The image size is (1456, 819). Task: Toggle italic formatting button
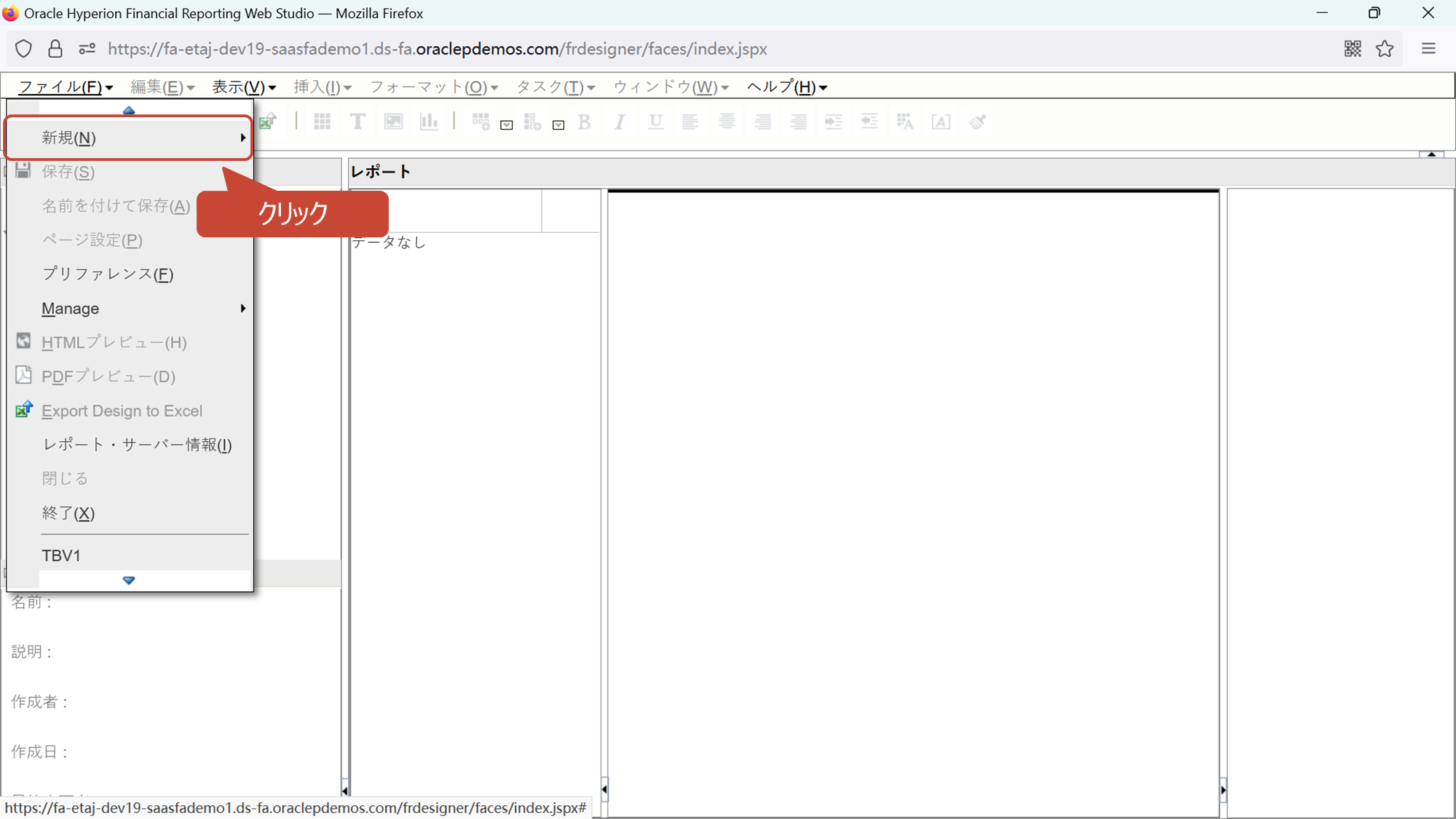[620, 122]
